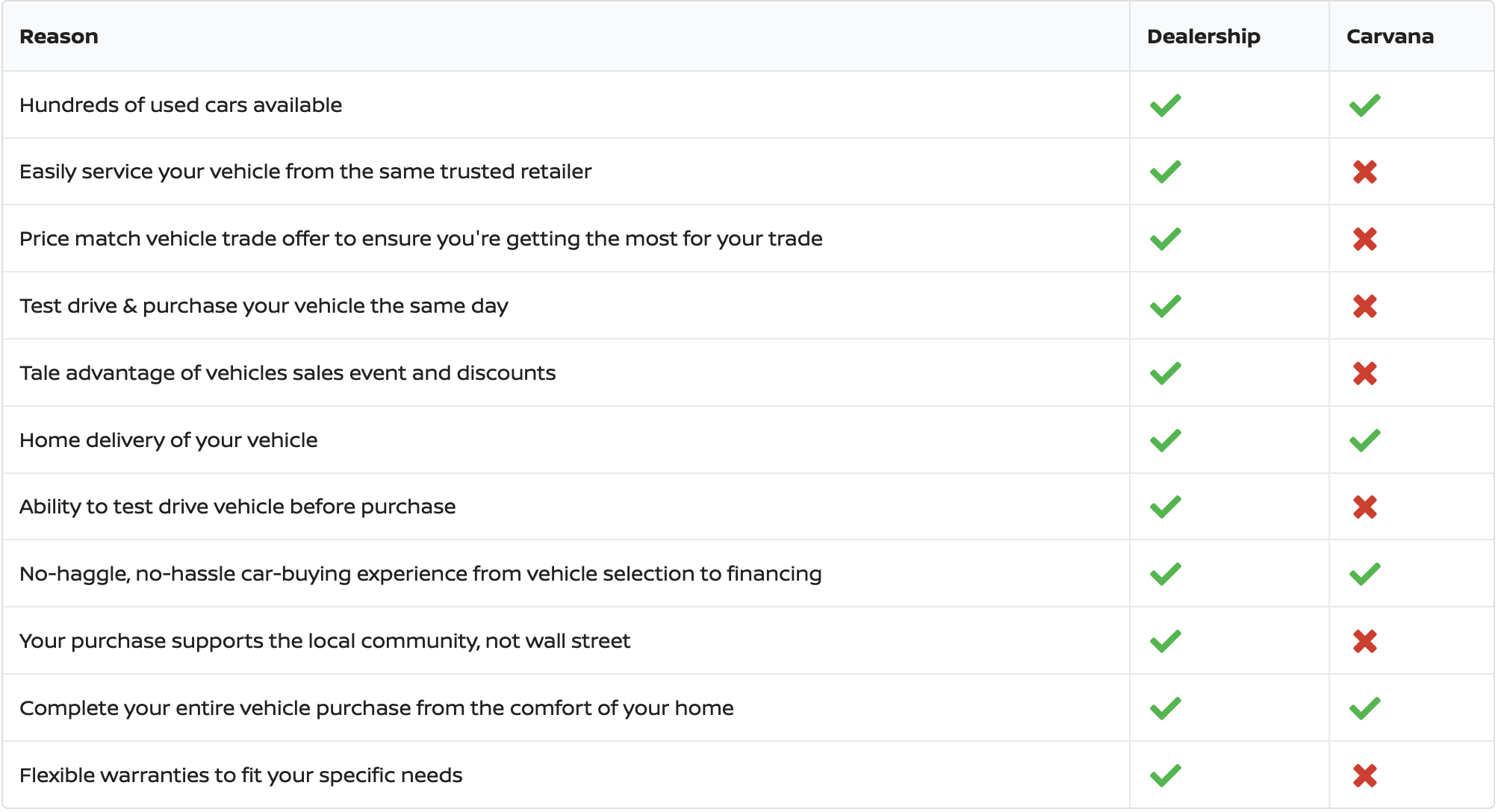Screen dimensions: 1498x812
Task: Click Dealership checkmark for Complete purchase from home
Action: coord(1165,708)
